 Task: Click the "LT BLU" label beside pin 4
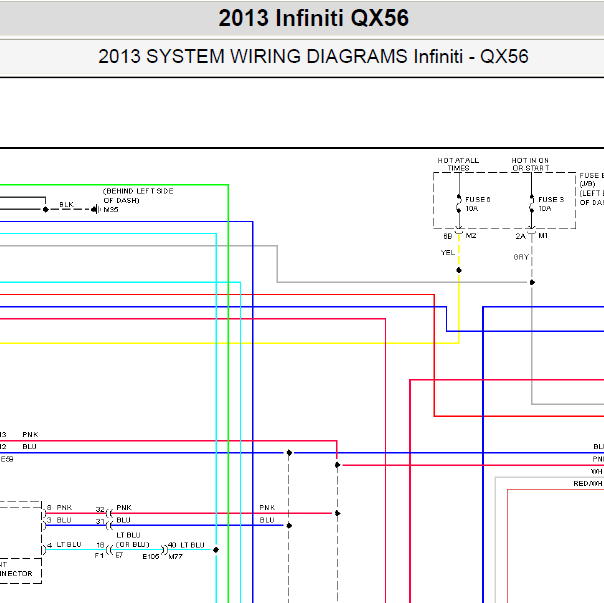click(x=69, y=544)
